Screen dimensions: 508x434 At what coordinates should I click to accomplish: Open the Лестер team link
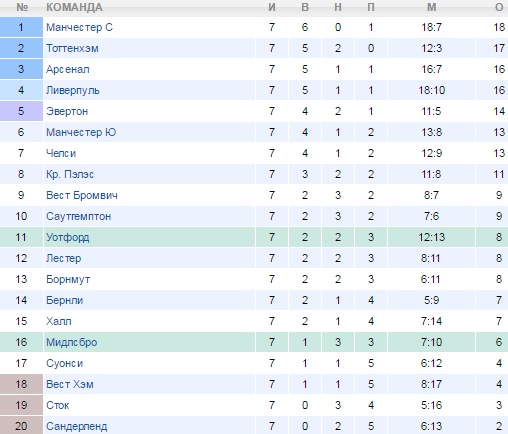tap(64, 258)
